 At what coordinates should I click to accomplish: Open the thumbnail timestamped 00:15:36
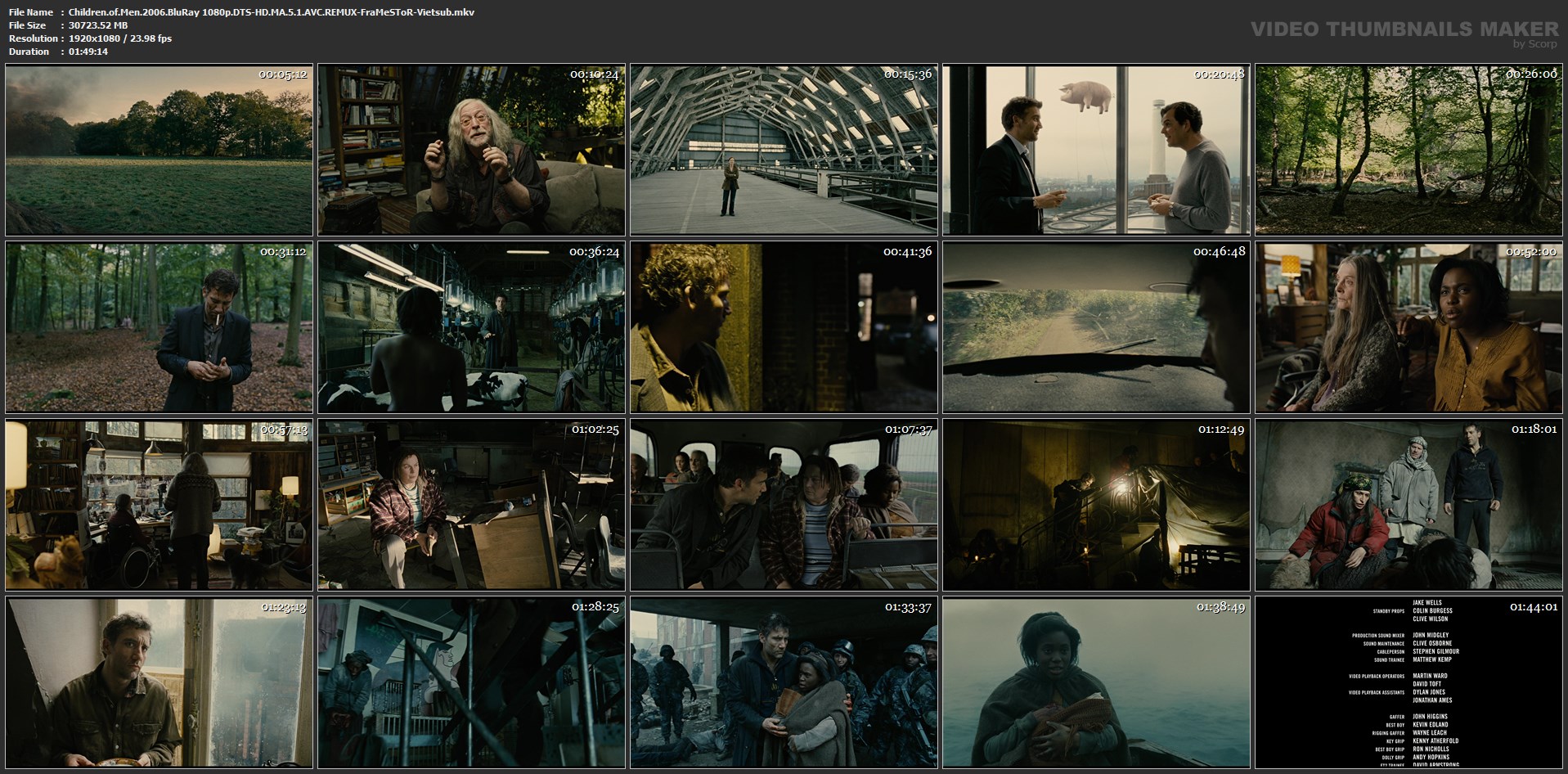[784, 150]
